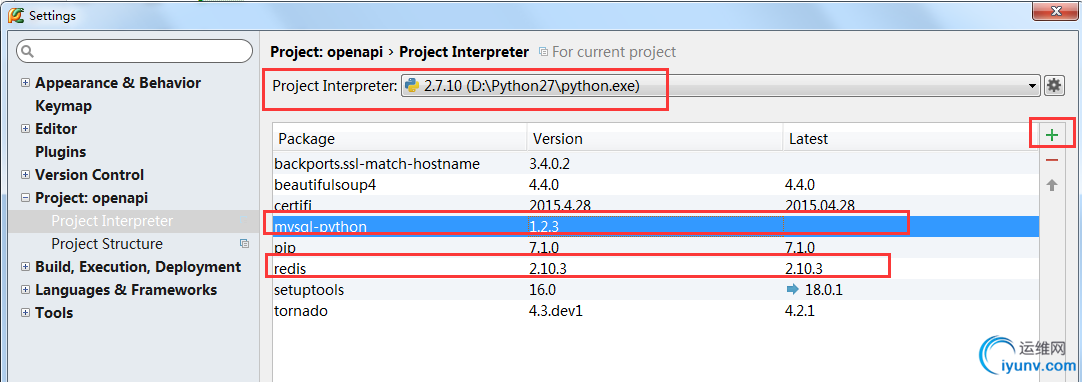
Task: Sort by Version column header
Action: click(654, 139)
